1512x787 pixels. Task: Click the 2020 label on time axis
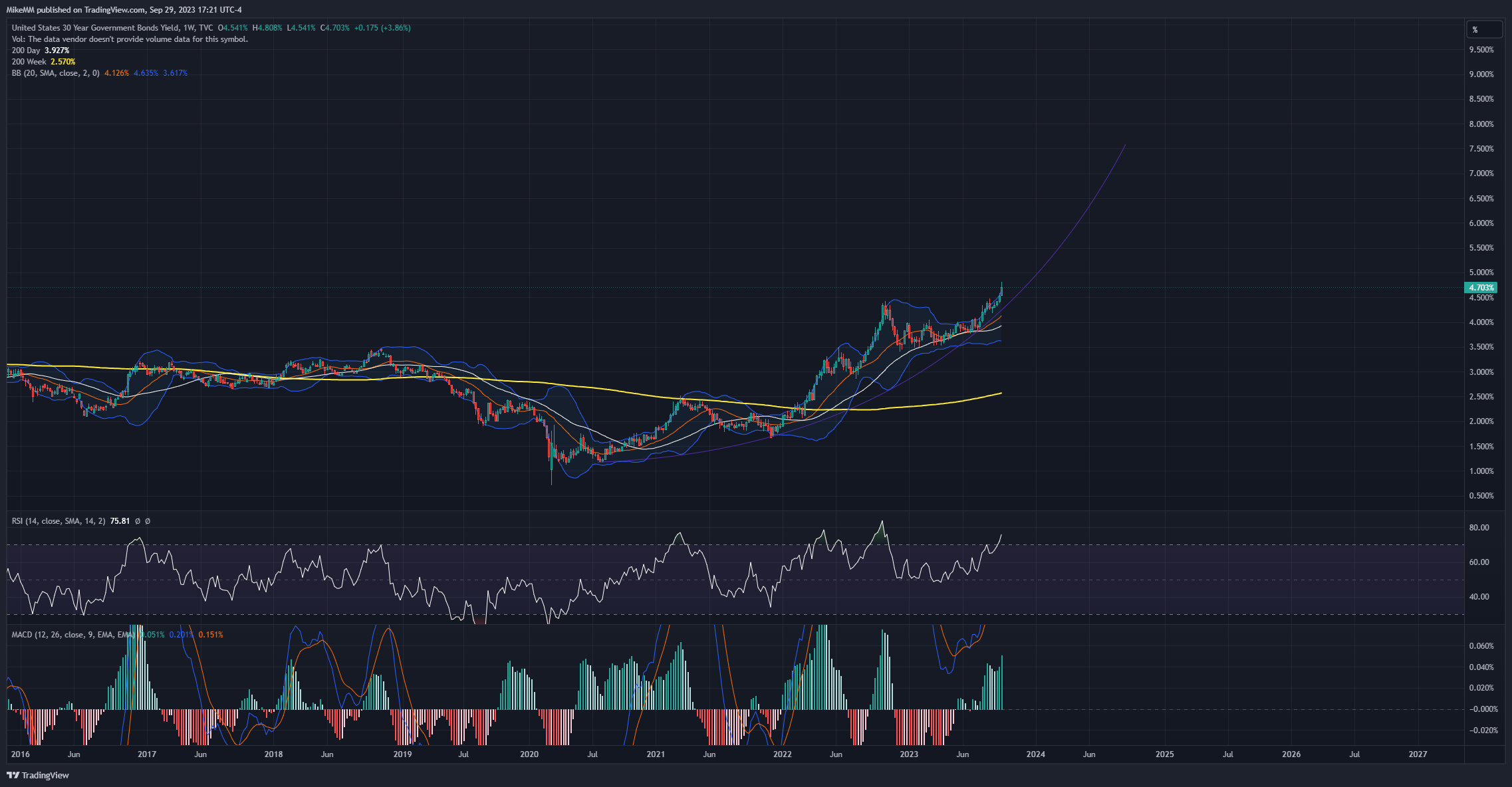(x=529, y=754)
